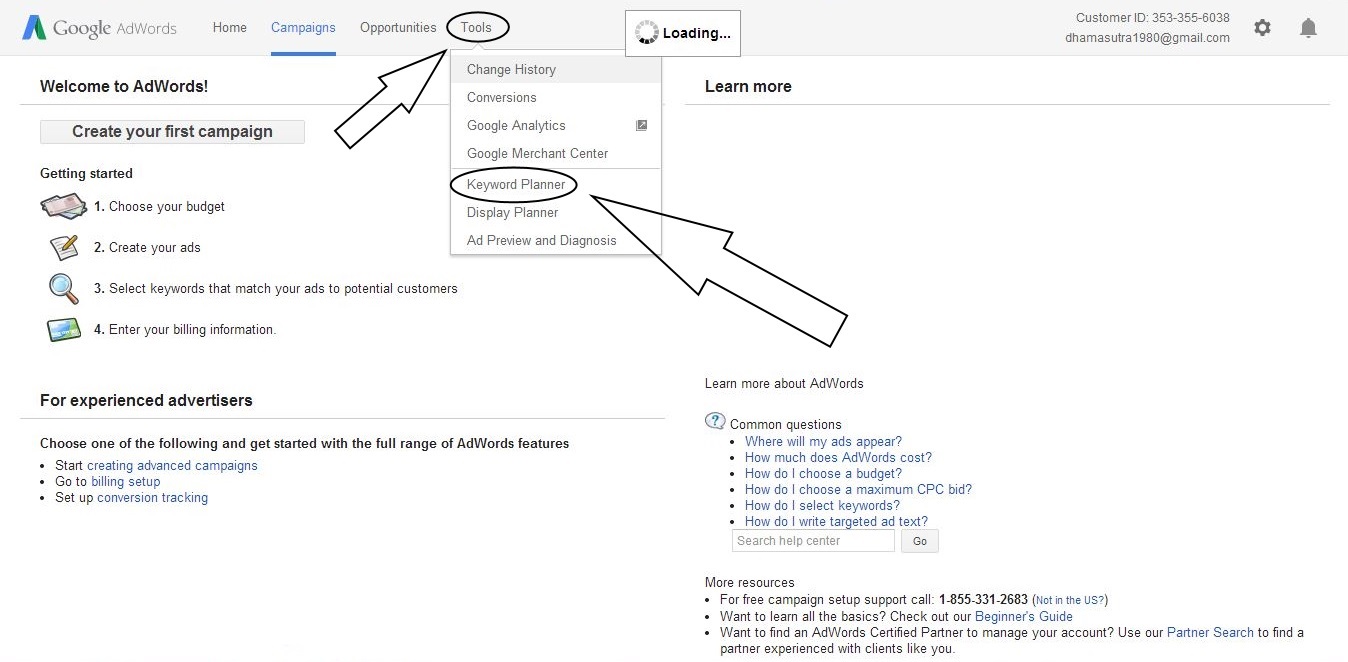Open the conversion tracking link
Image resolution: width=1348 pixels, height=662 pixels.
153,498
